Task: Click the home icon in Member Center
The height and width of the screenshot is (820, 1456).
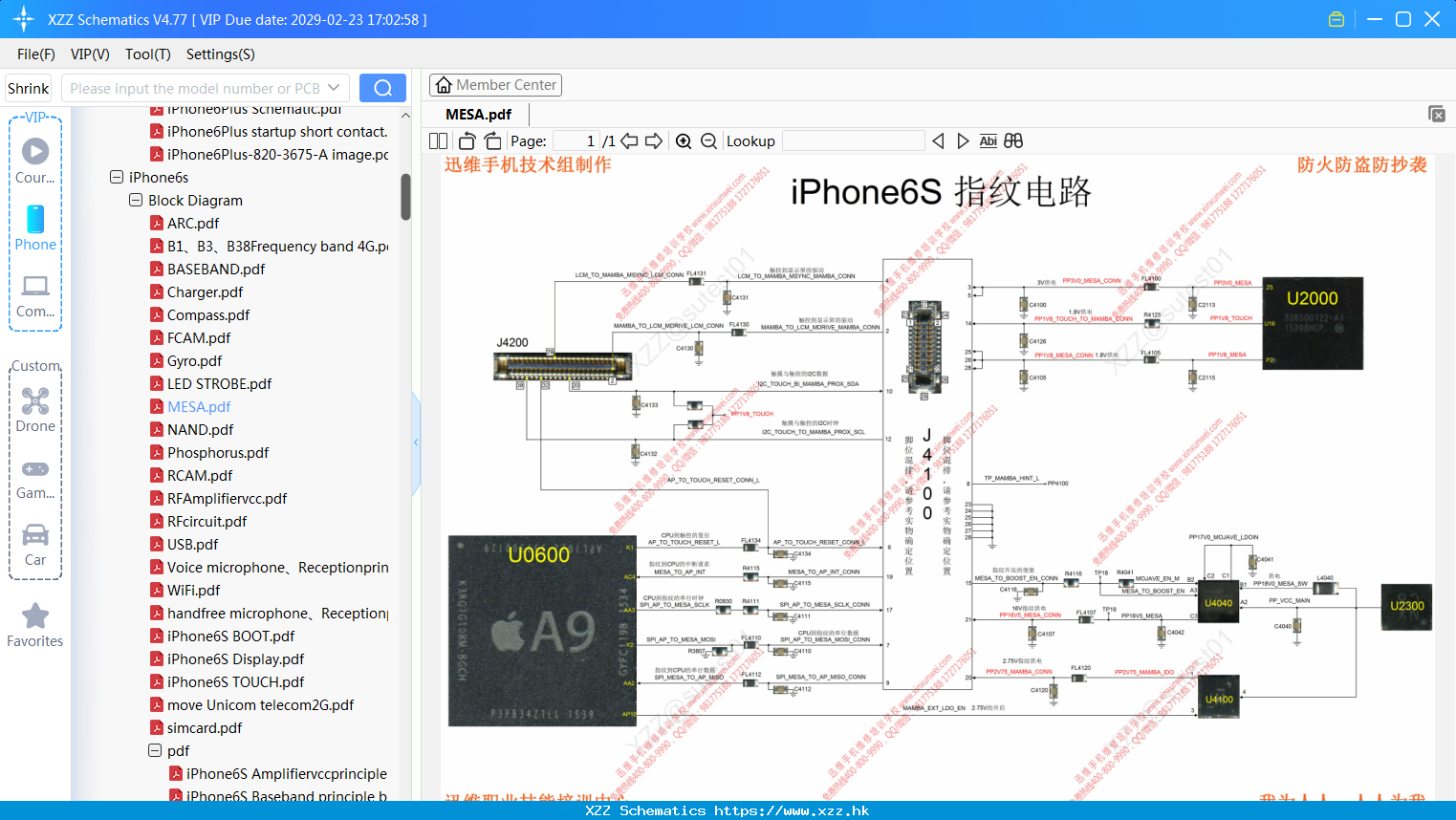Action: (444, 85)
